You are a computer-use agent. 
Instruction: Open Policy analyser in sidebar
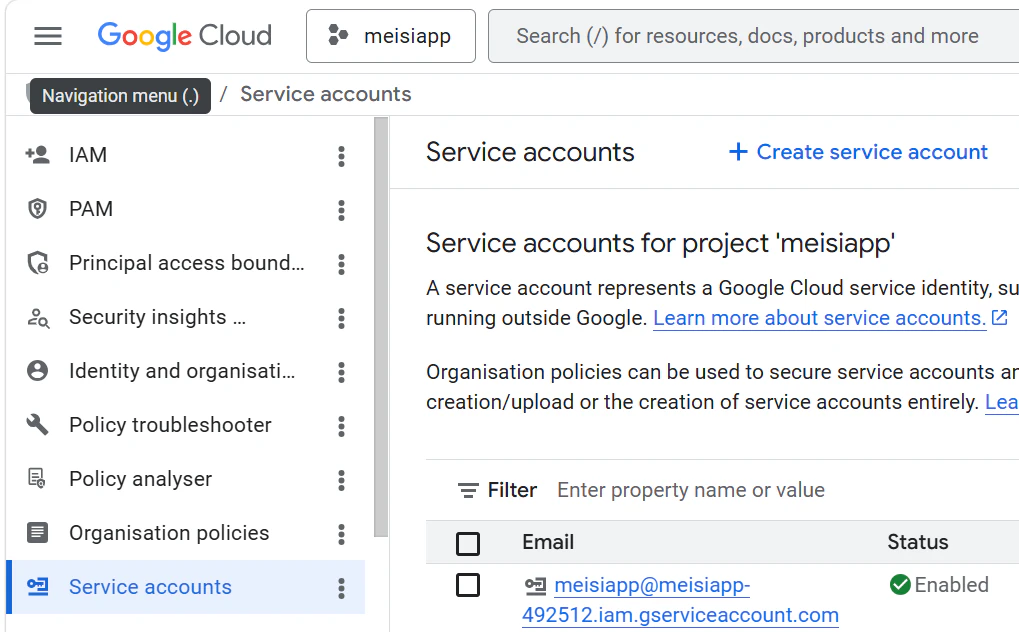[140, 479]
